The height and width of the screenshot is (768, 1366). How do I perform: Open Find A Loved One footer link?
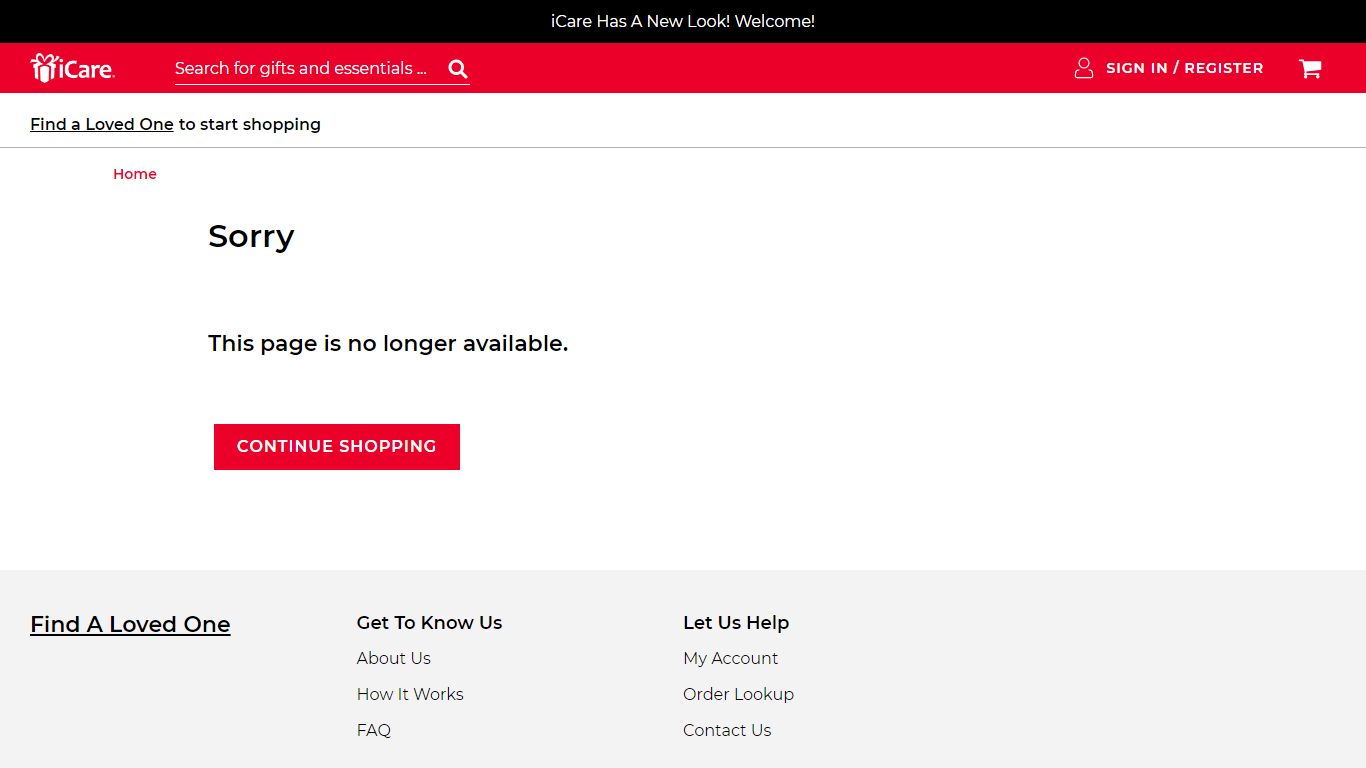(130, 624)
